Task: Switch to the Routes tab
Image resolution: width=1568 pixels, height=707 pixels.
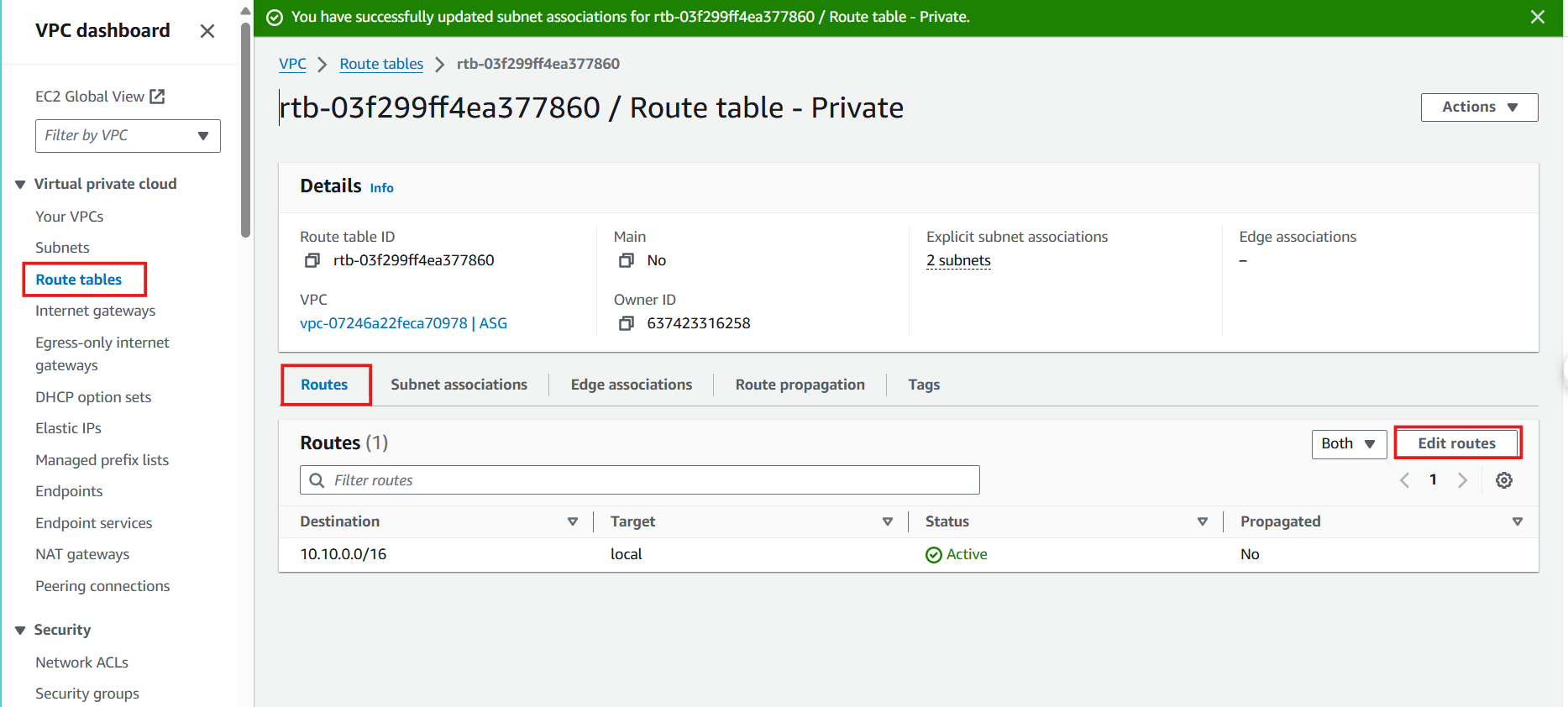Action: 324,385
